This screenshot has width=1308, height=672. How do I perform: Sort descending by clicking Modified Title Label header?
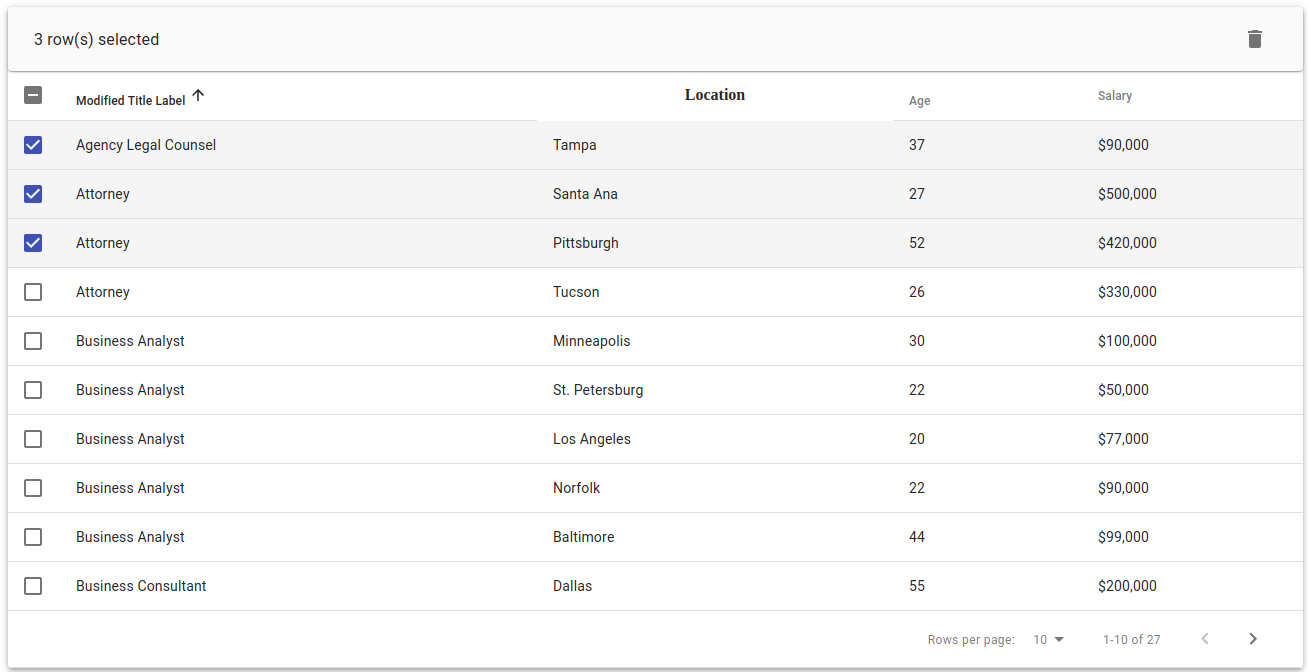130,99
